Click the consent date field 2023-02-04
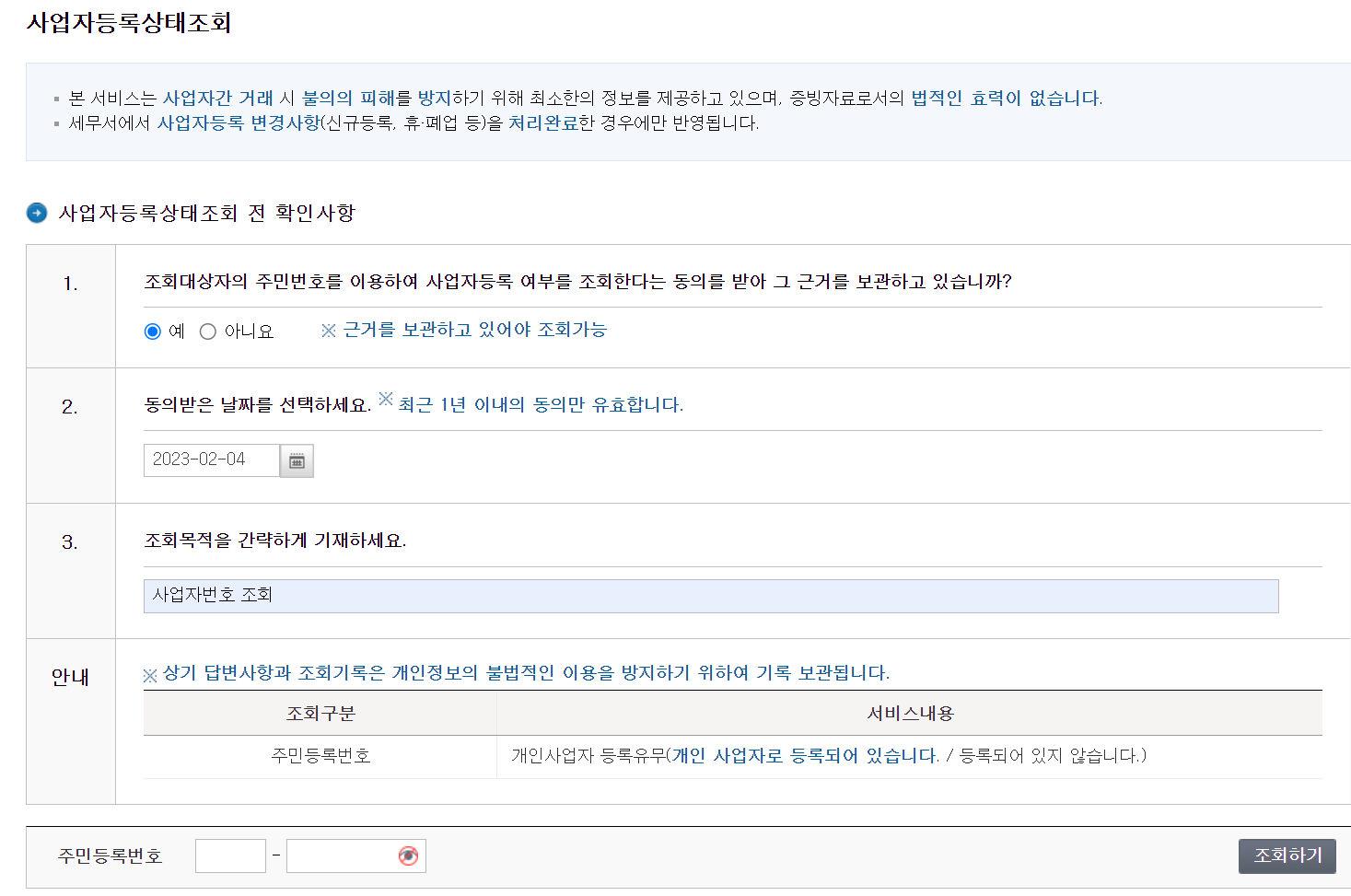Image resolution: width=1351 pixels, height=896 pixels. coord(212,460)
